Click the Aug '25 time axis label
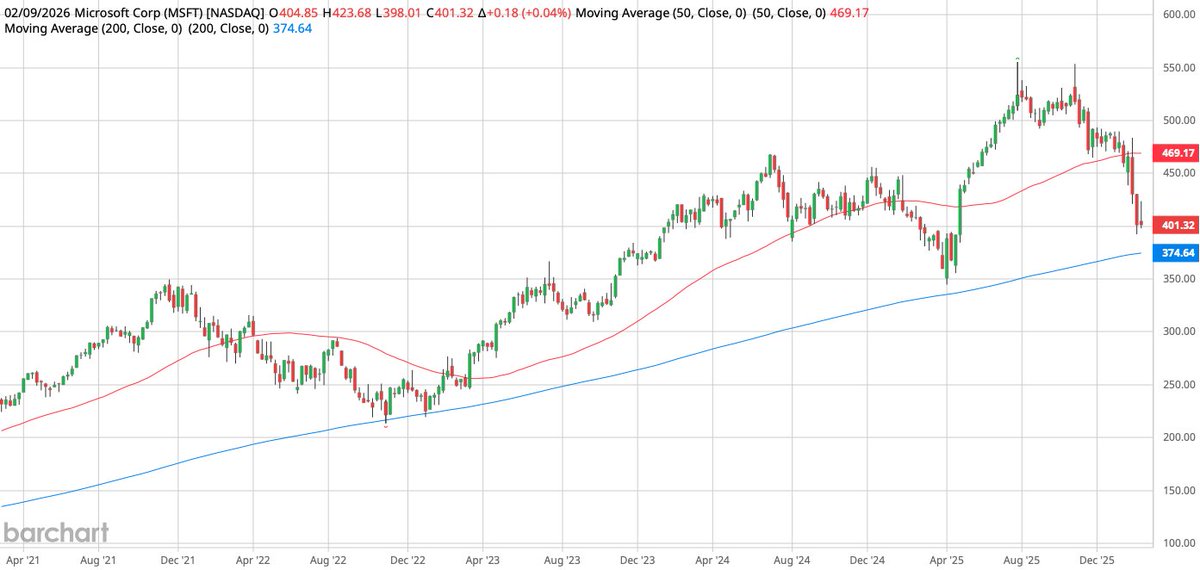The image size is (1200, 570). (x=1021, y=561)
